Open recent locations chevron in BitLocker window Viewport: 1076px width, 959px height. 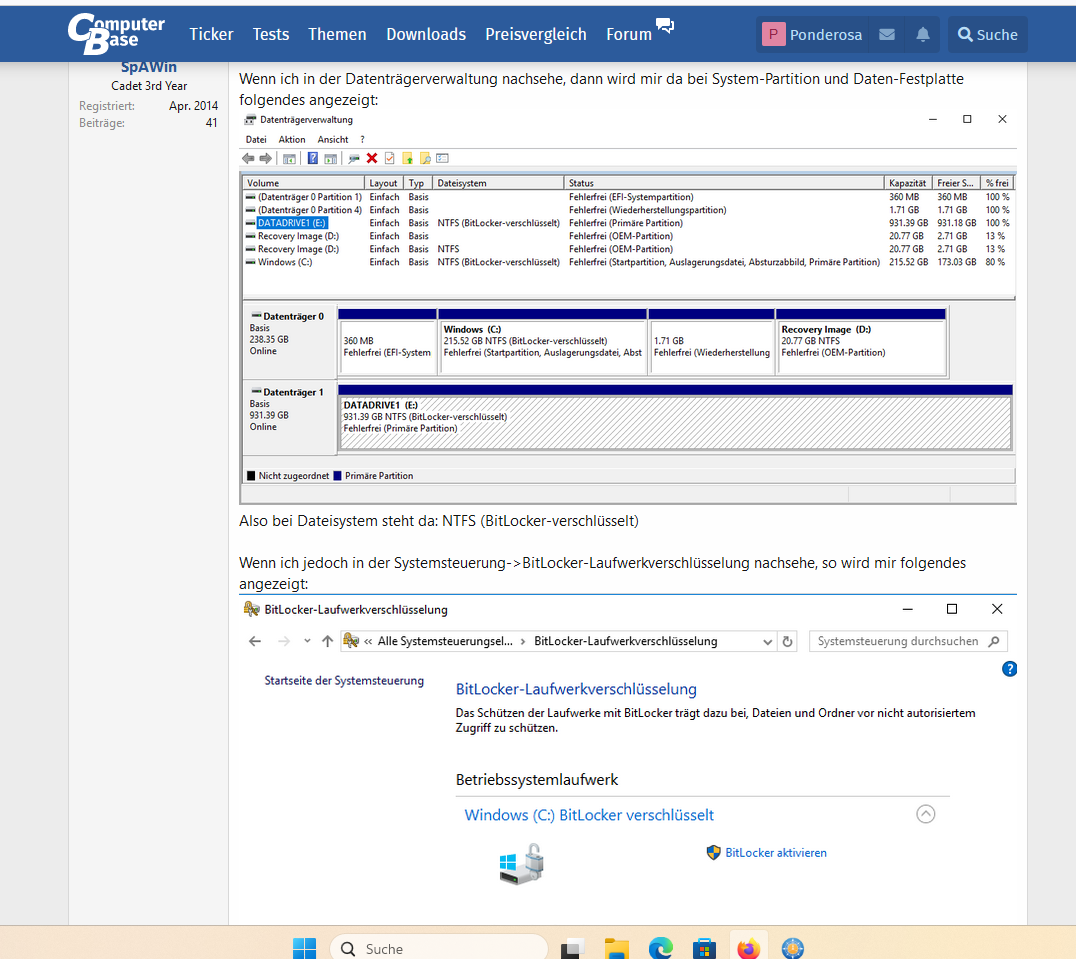click(x=307, y=641)
